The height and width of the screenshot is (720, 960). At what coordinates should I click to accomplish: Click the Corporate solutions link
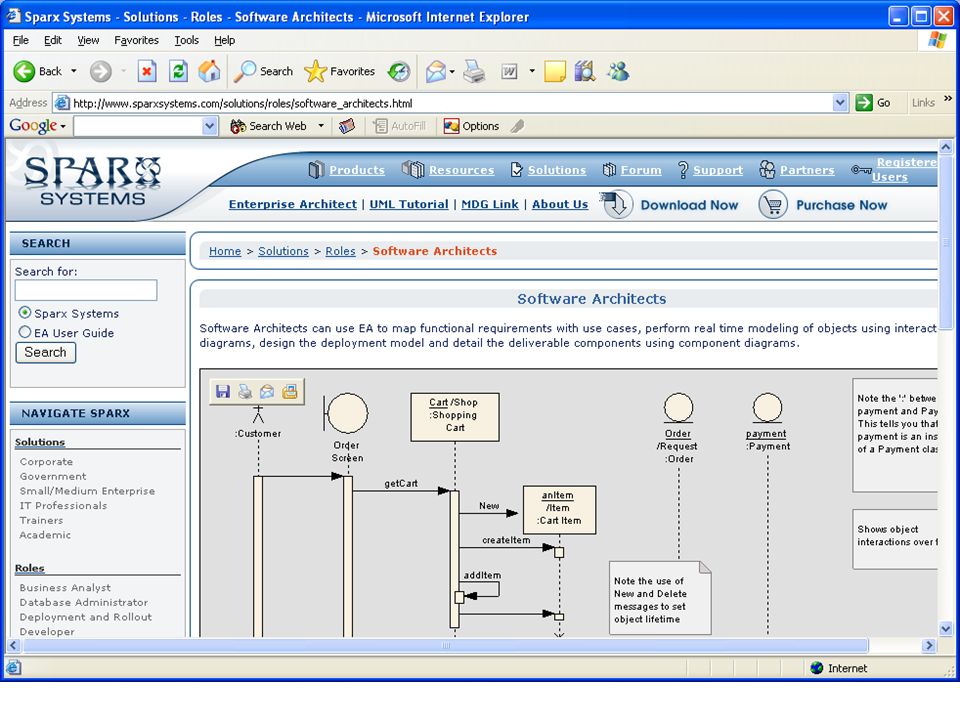pos(46,462)
